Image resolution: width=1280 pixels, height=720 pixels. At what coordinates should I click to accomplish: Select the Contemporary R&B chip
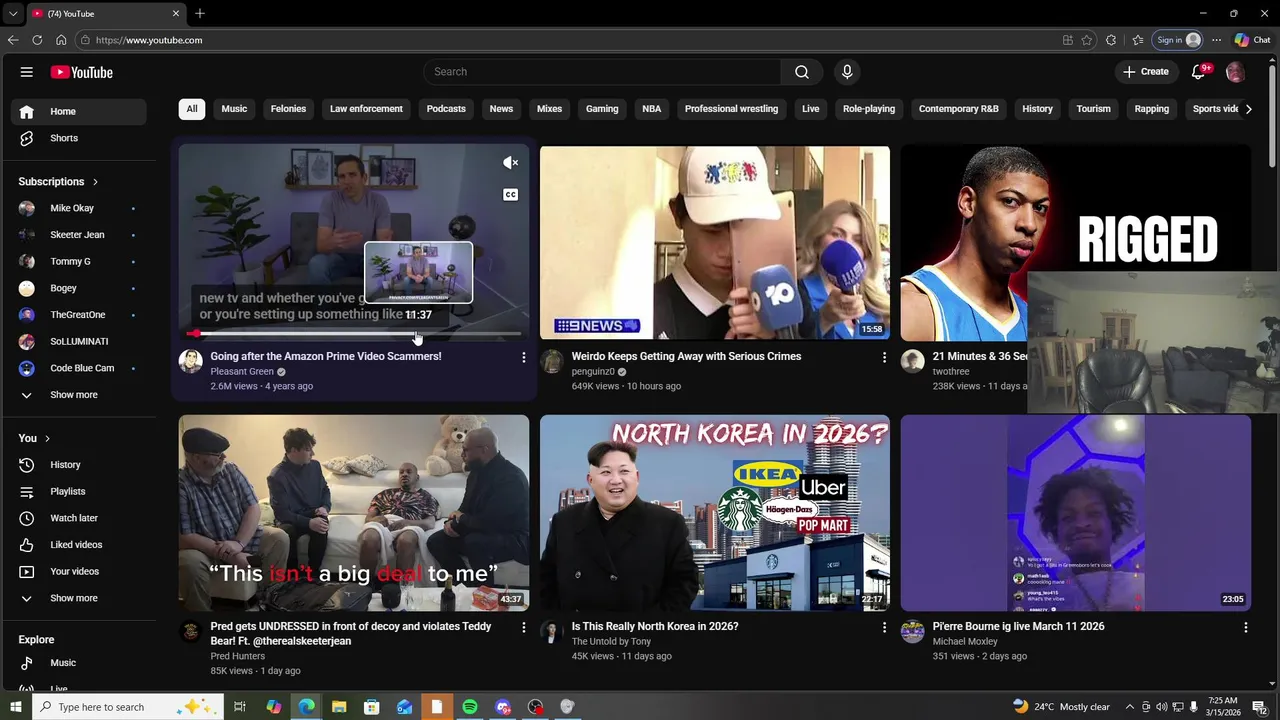(958, 109)
